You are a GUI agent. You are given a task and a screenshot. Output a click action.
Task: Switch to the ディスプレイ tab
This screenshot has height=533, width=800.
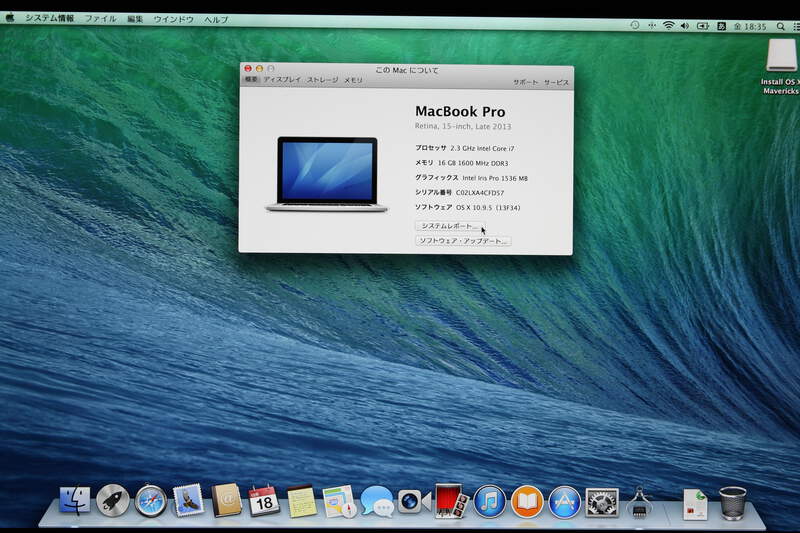tap(282, 80)
